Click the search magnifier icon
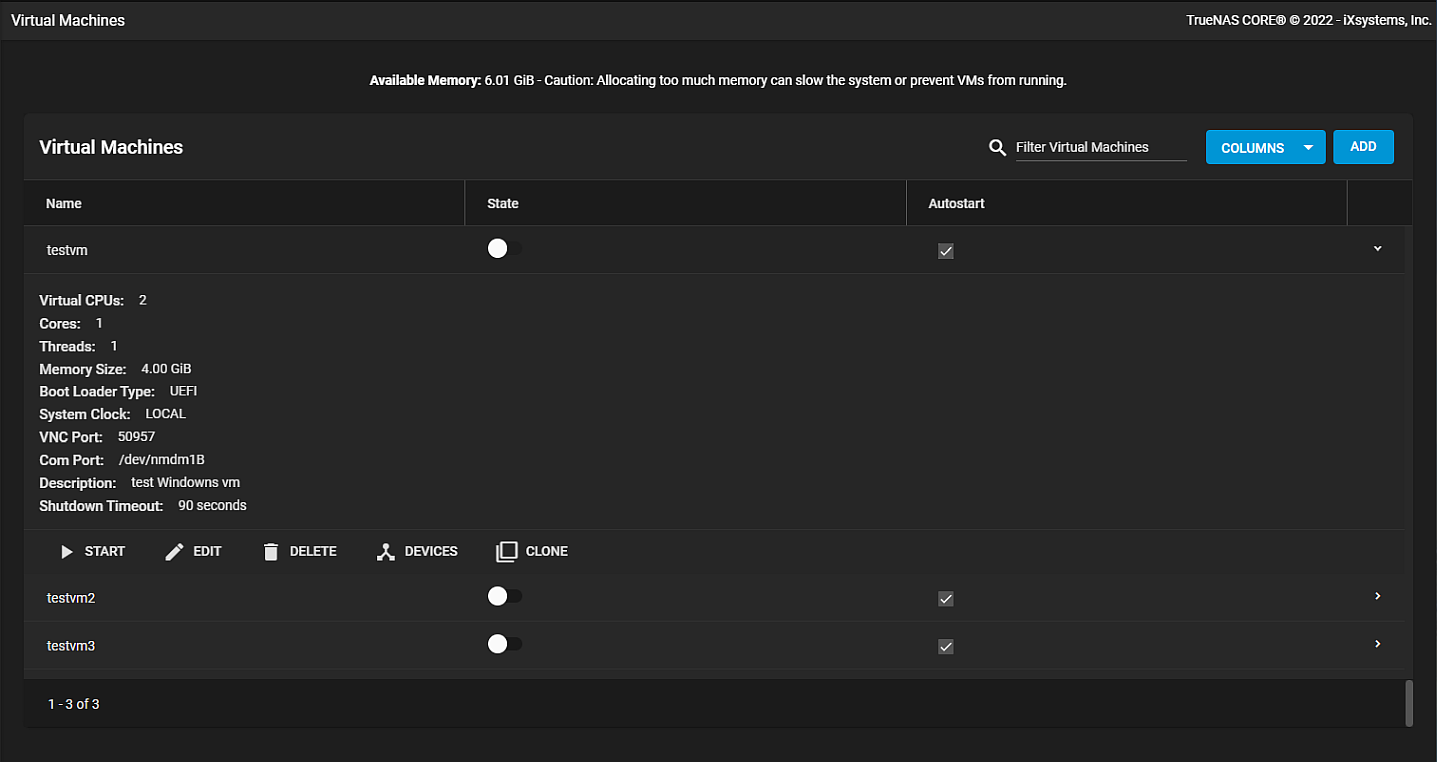Image resolution: width=1437 pixels, height=762 pixels. (x=997, y=148)
